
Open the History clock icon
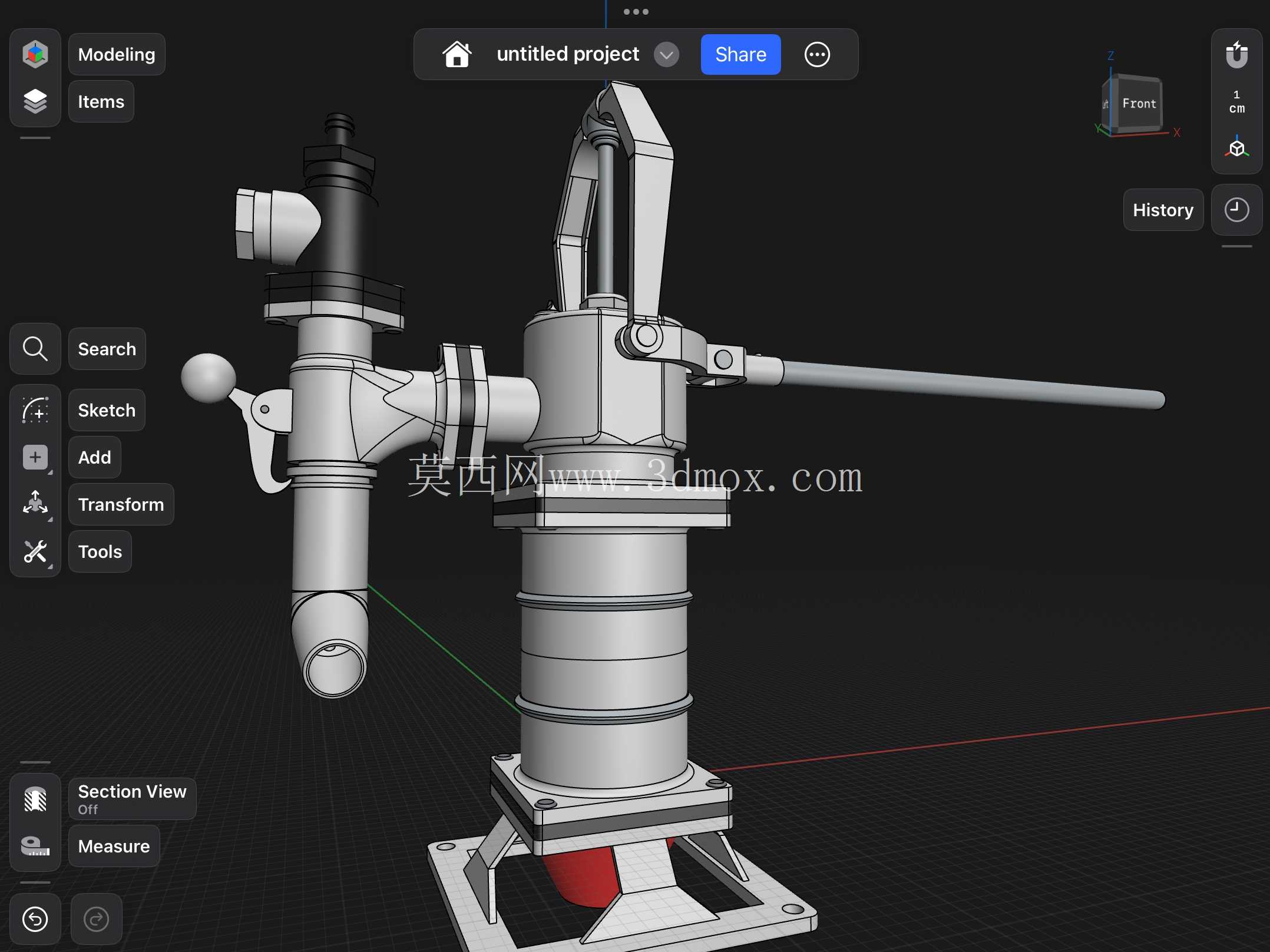1236,210
